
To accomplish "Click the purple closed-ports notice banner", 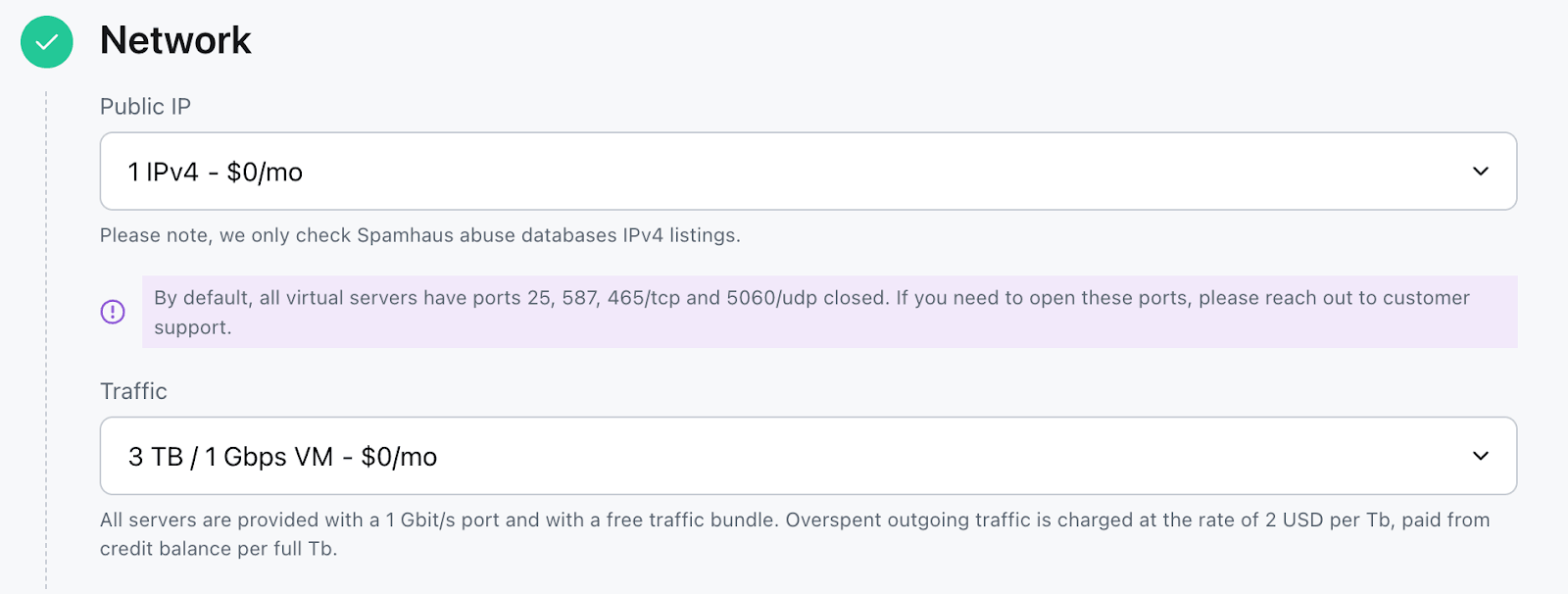I will tap(829, 312).
